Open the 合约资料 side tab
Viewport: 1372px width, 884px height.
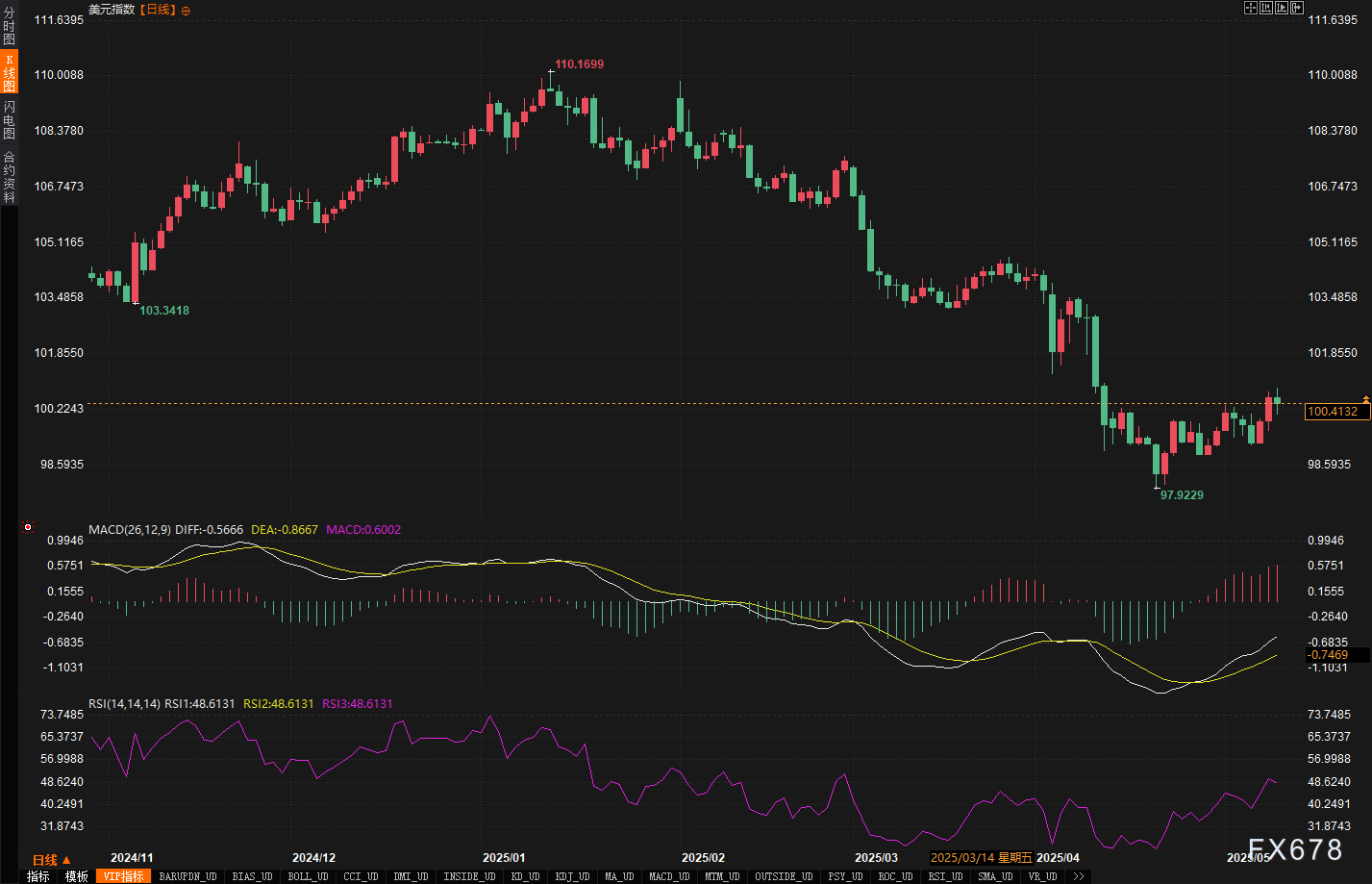point(9,177)
